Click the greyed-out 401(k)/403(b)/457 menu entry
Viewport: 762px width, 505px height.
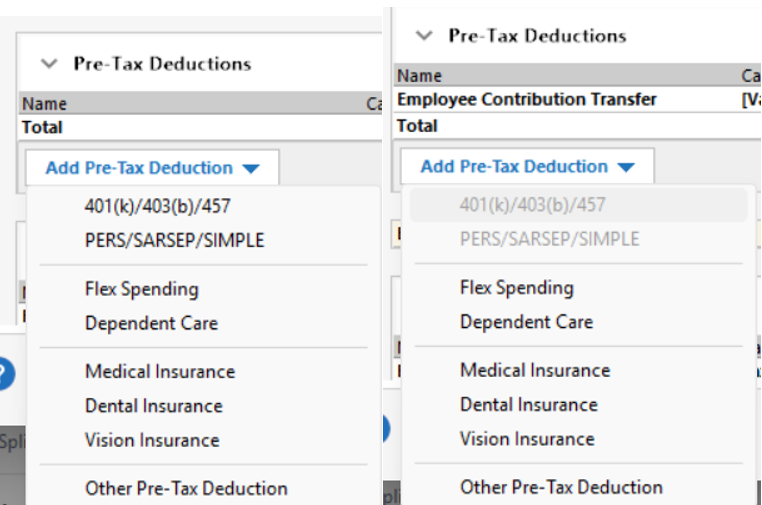pyautogui.click(x=532, y=205)
